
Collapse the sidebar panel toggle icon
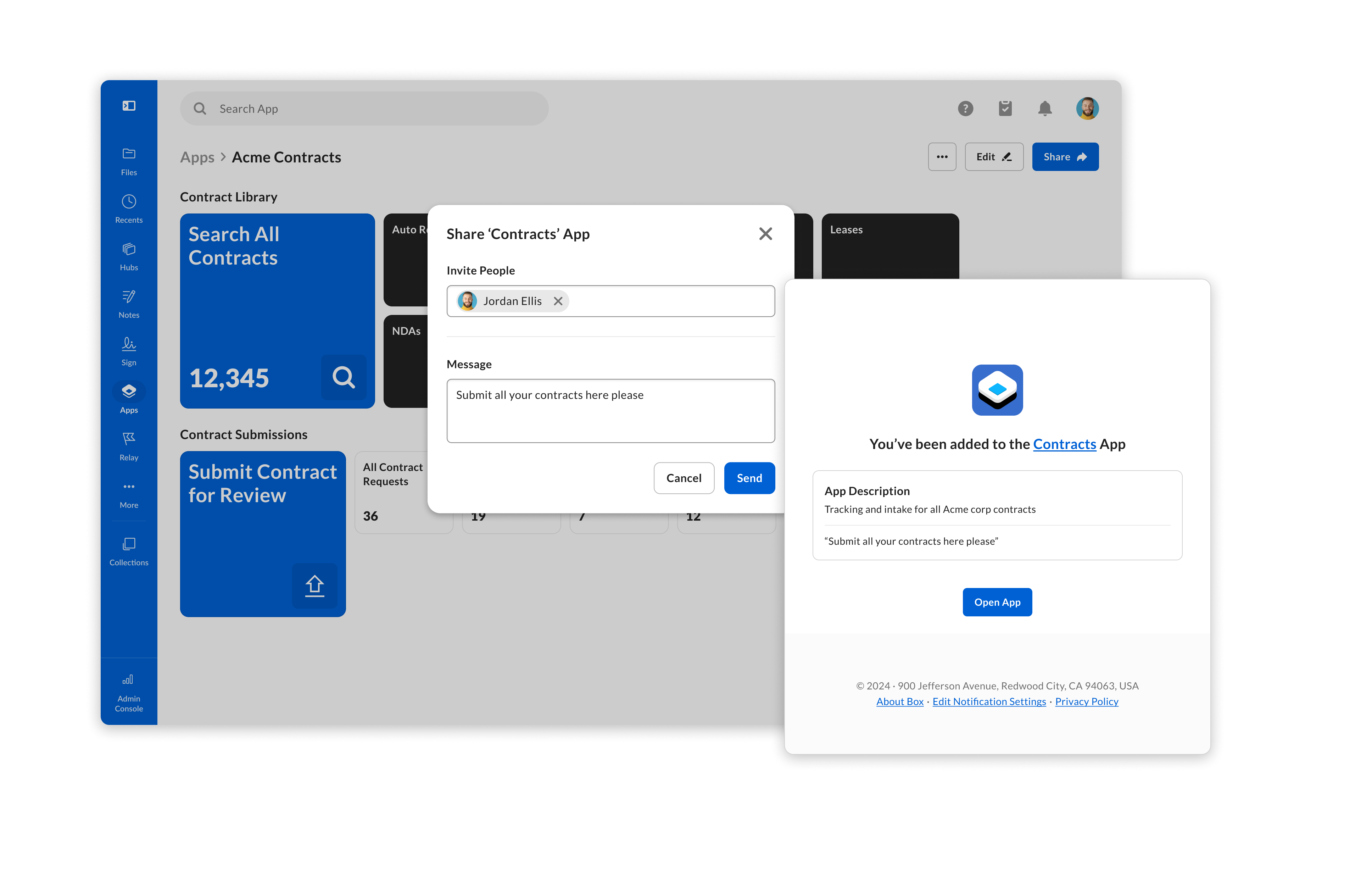pyautogui.click(x=129, y=105)
